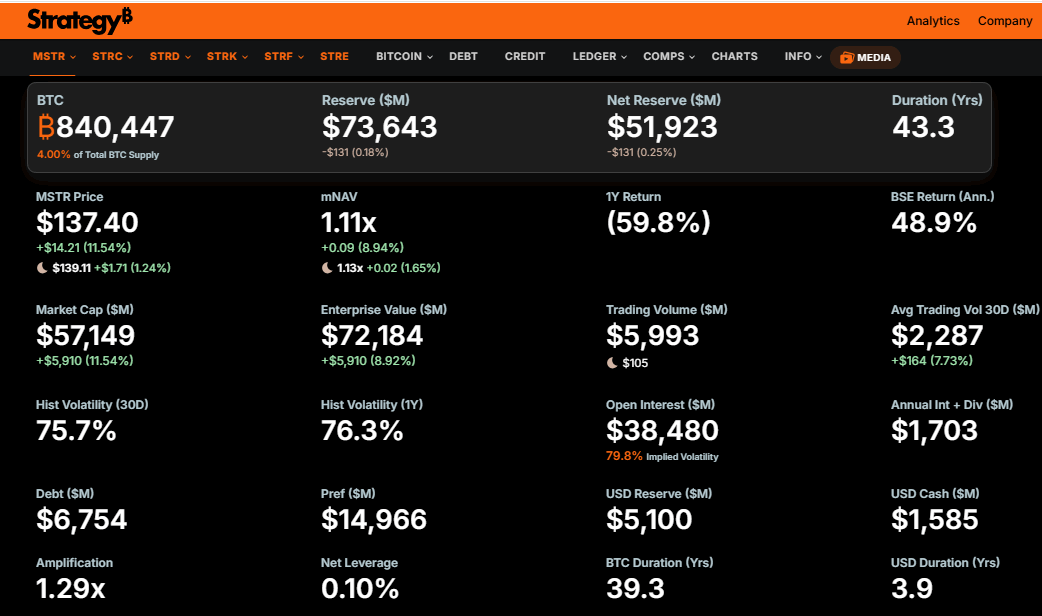Click the Market Cap value $57,149
This screenshot has height=616, width=1042.
point(85,335)
